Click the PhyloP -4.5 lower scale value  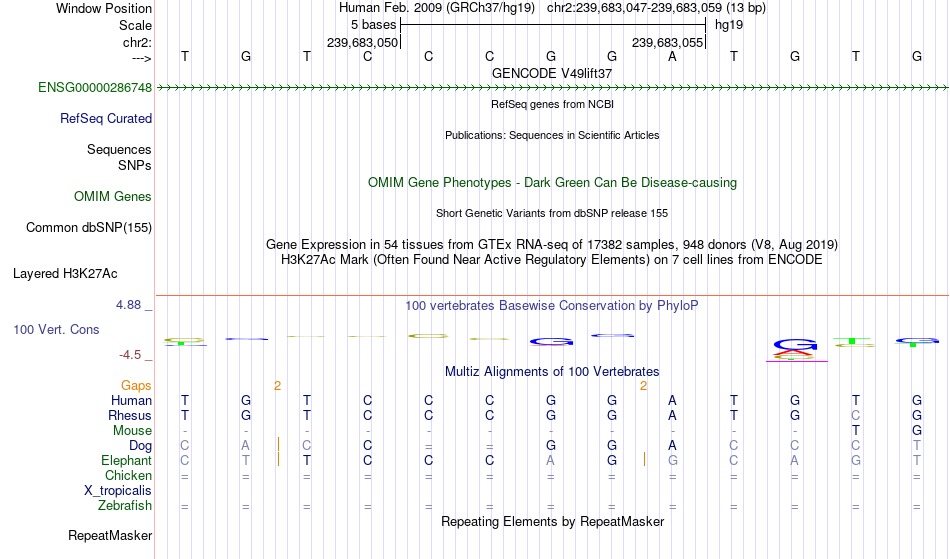coord(130,355)
